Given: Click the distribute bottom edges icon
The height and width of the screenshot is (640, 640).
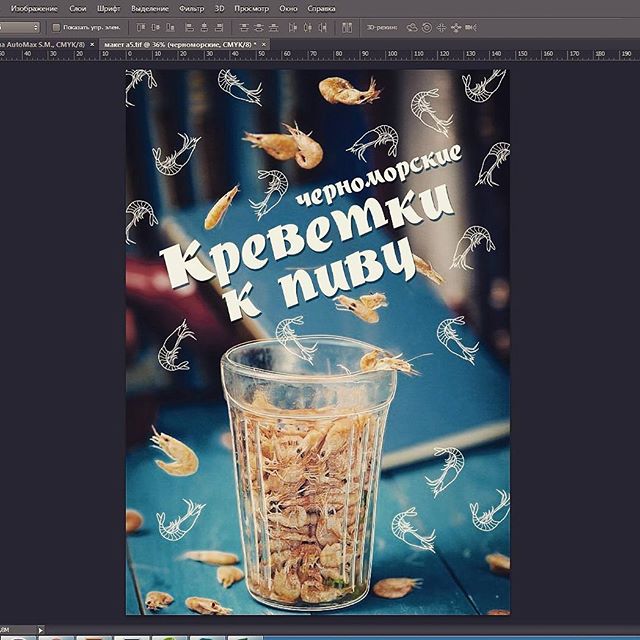Looking at the screenshot, I should pos(273,27).
